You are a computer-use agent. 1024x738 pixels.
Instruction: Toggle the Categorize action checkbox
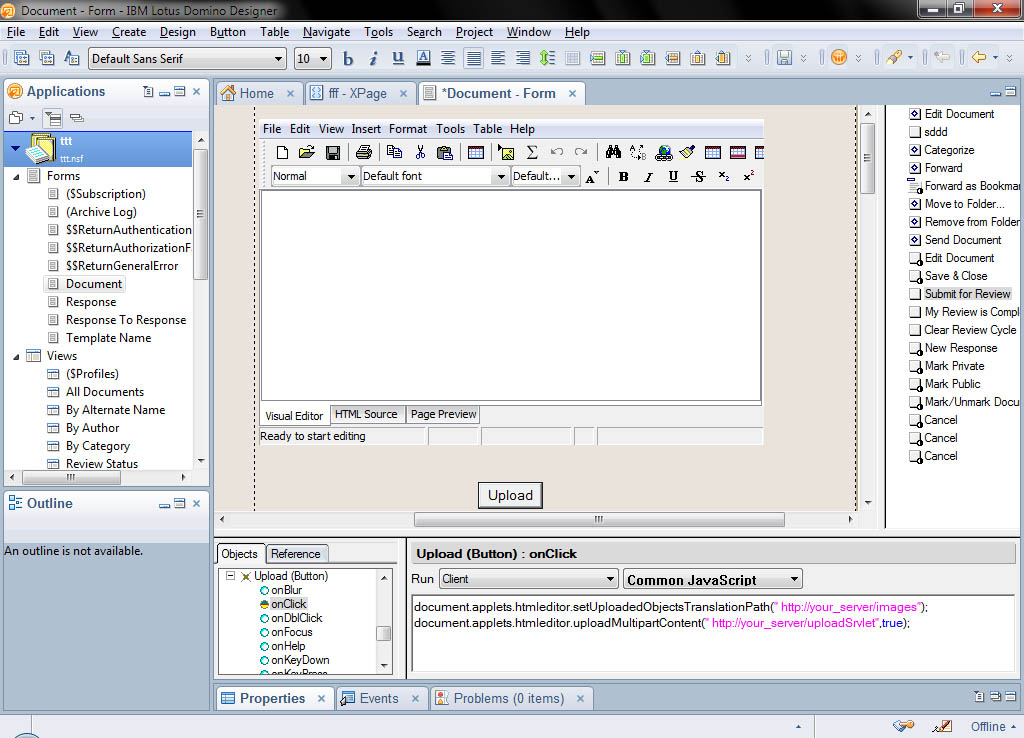pos(915,150)
